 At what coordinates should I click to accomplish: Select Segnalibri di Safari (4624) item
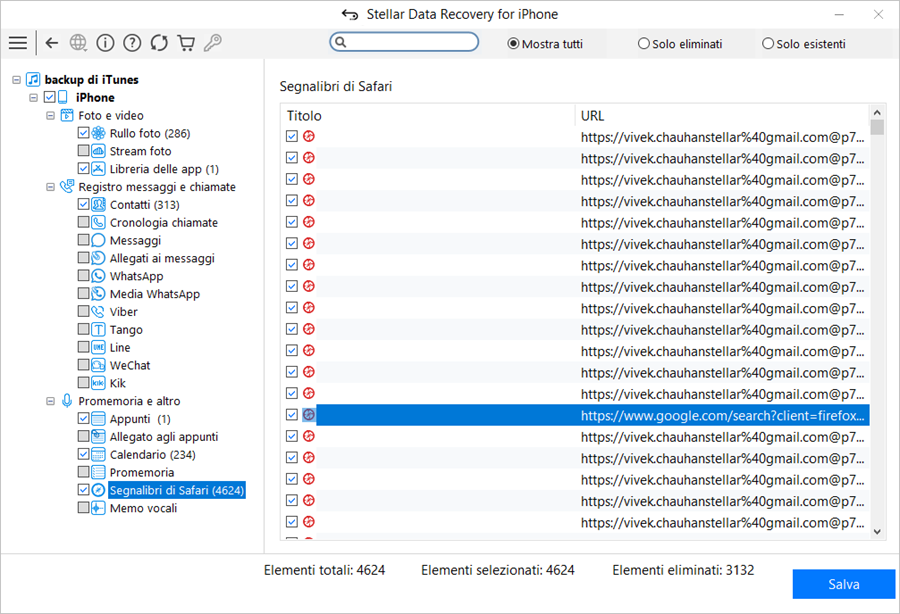pos(177,490)
